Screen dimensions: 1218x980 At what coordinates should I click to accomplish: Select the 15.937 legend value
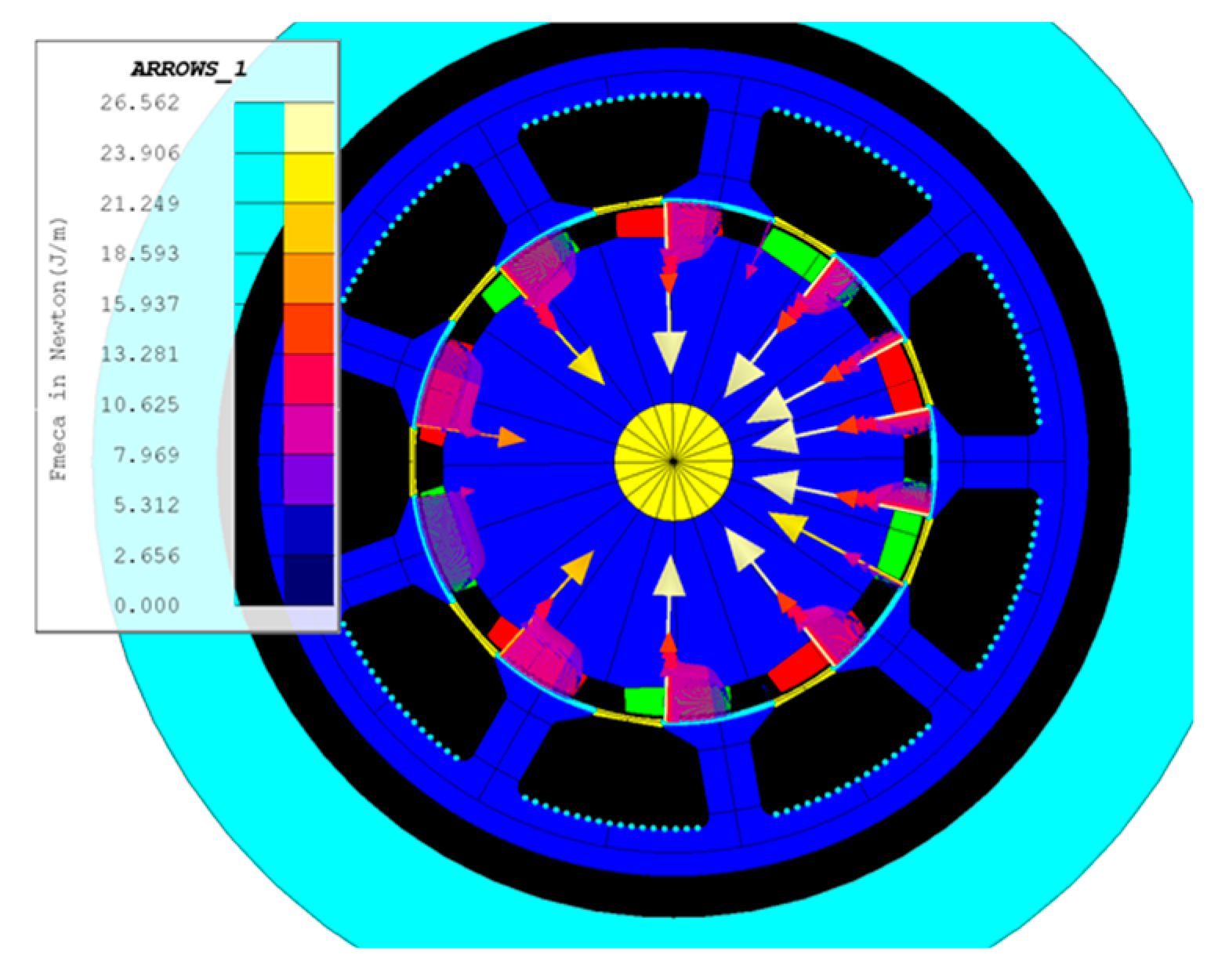(139, 304)
